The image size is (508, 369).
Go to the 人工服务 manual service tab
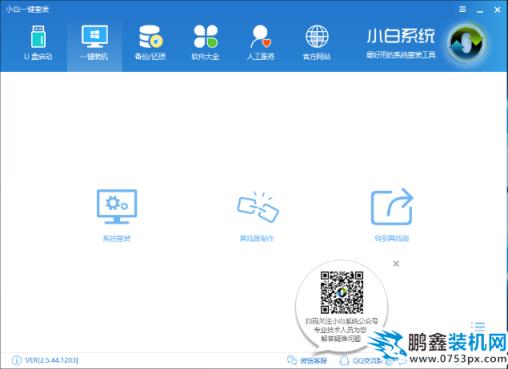(x=261, y=43)
